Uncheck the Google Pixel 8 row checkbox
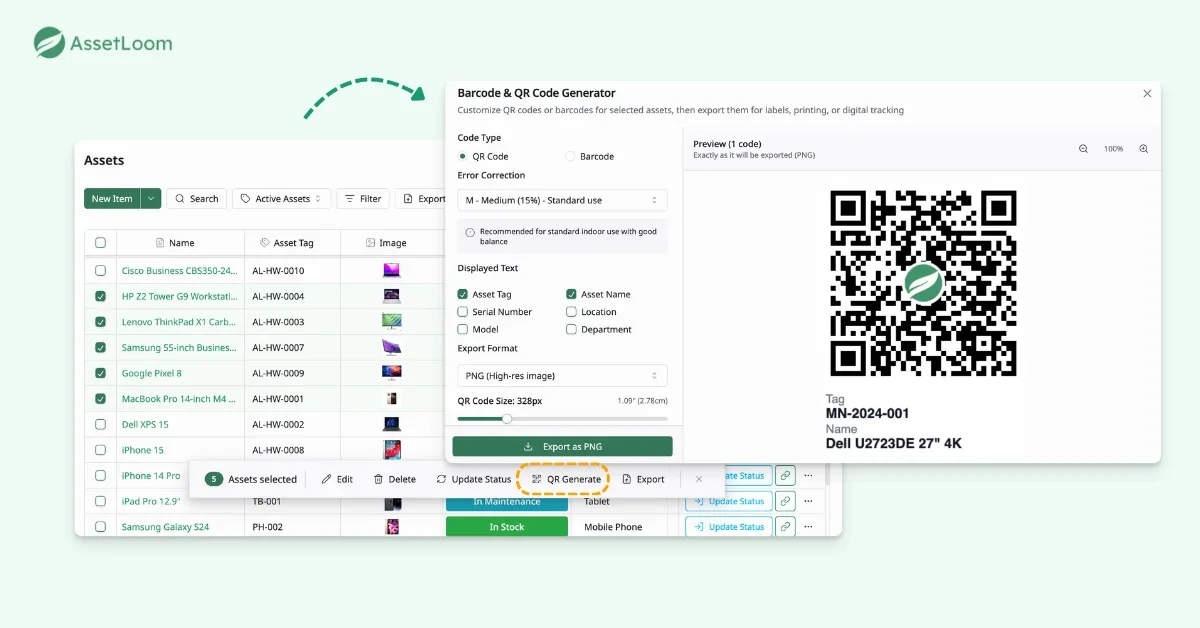The image size is (1200, 628). click(100, 373)
